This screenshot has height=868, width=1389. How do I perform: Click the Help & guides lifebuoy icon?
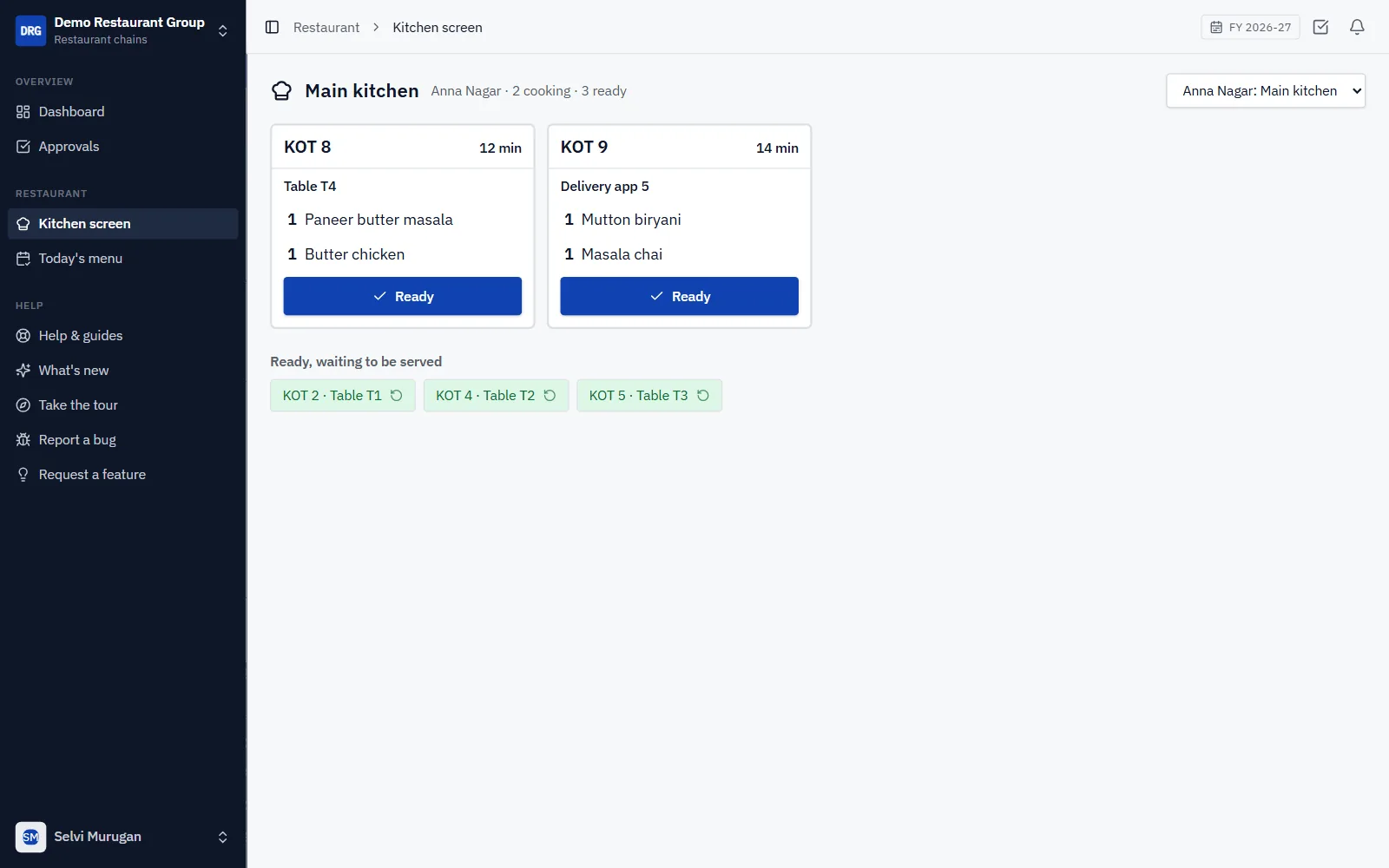click(x=23, y=336)
